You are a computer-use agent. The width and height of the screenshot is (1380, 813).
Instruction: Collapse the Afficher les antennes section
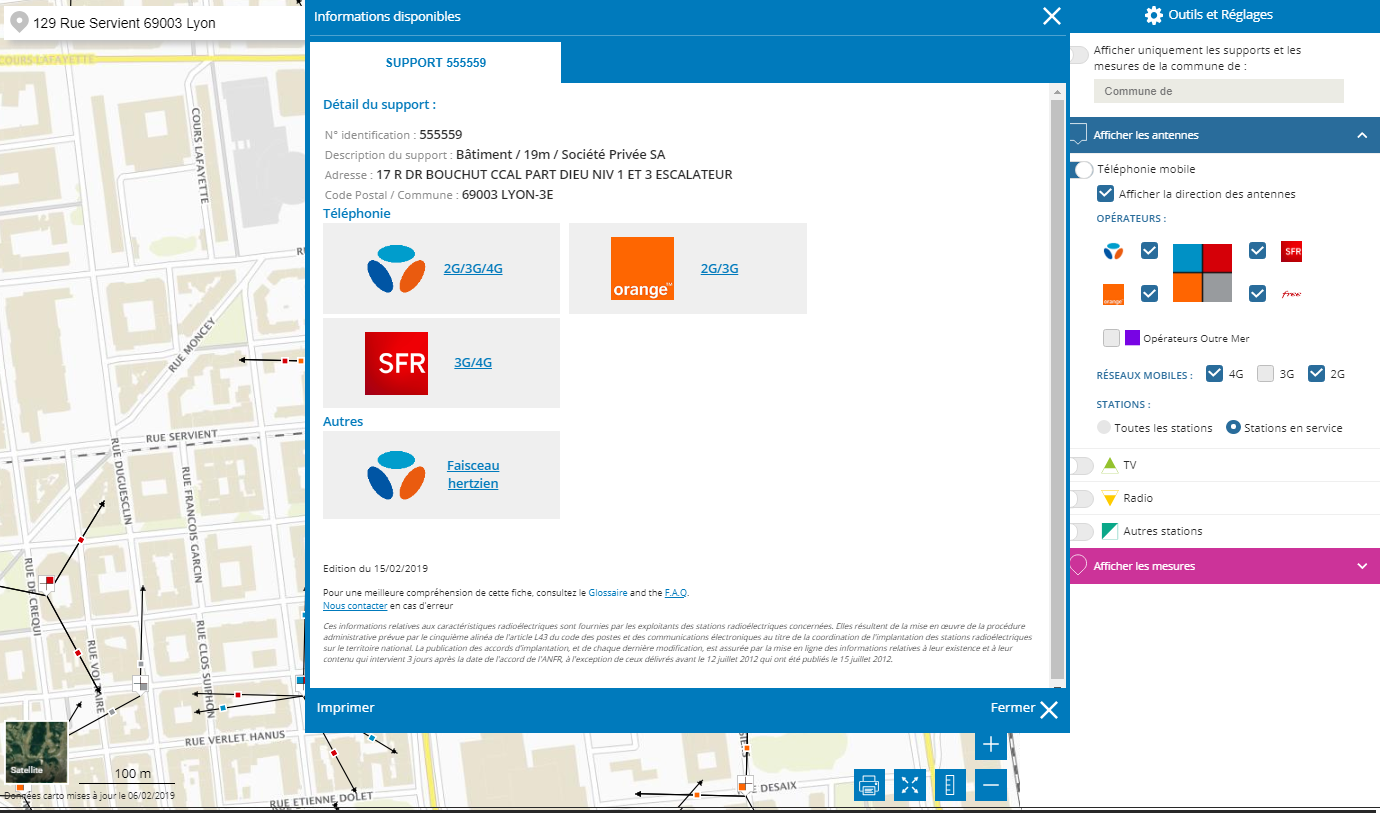[x=1362, y=135]
